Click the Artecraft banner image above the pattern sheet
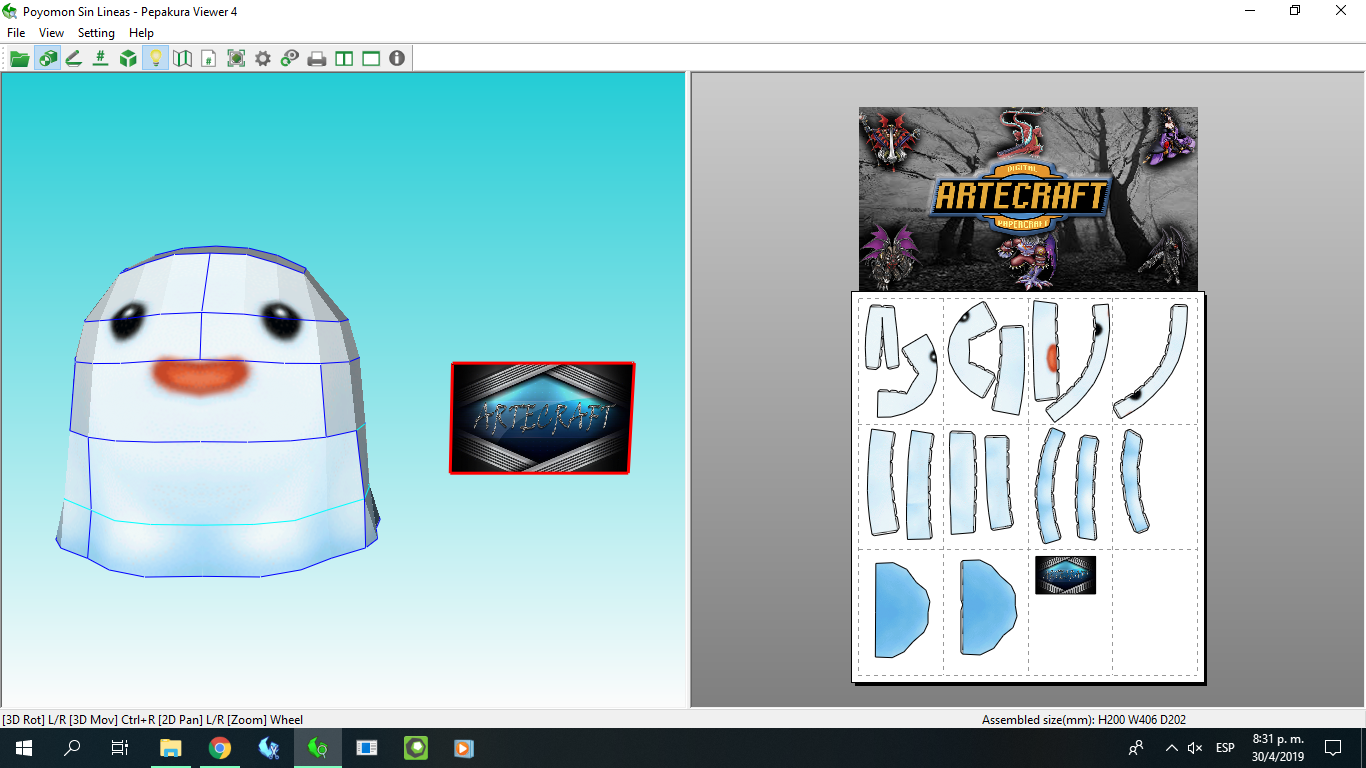 click(1028, 199)
